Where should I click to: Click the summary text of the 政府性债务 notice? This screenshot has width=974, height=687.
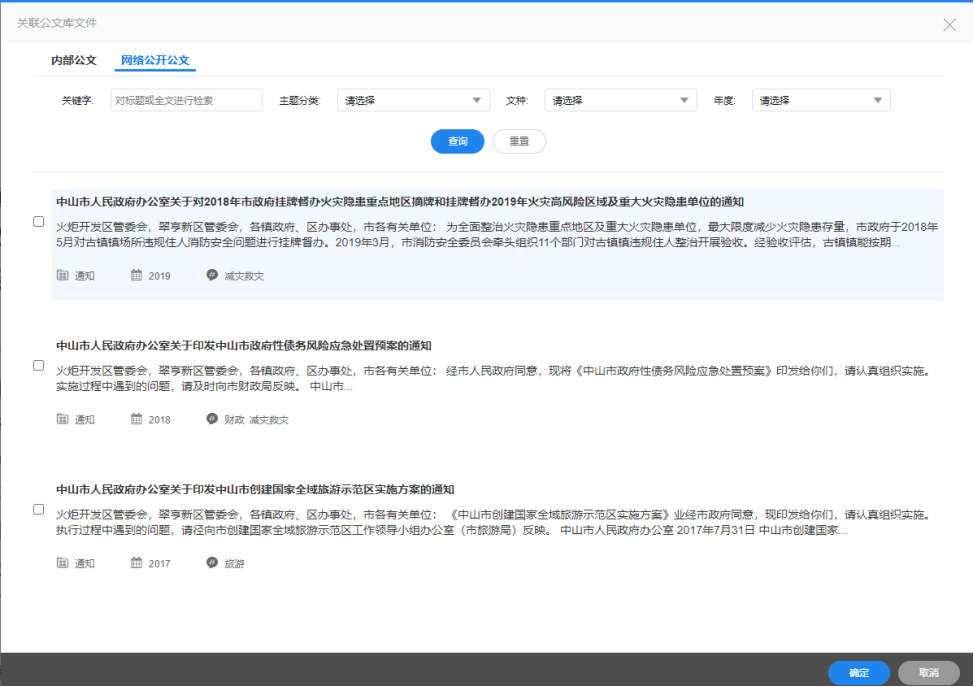pyautogui.click(x=494, y=378)
